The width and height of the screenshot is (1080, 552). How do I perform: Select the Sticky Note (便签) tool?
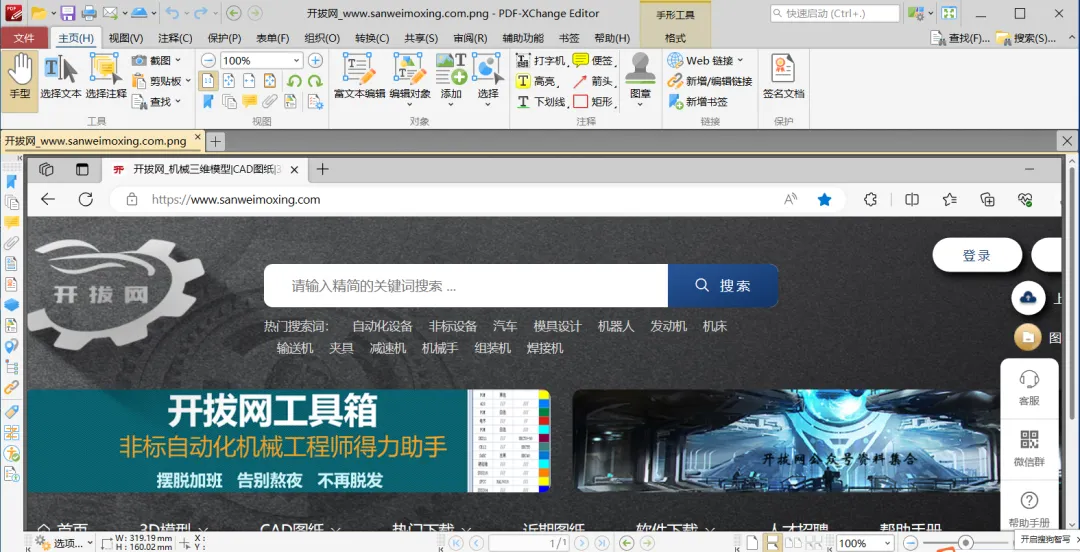pos(593,61)
